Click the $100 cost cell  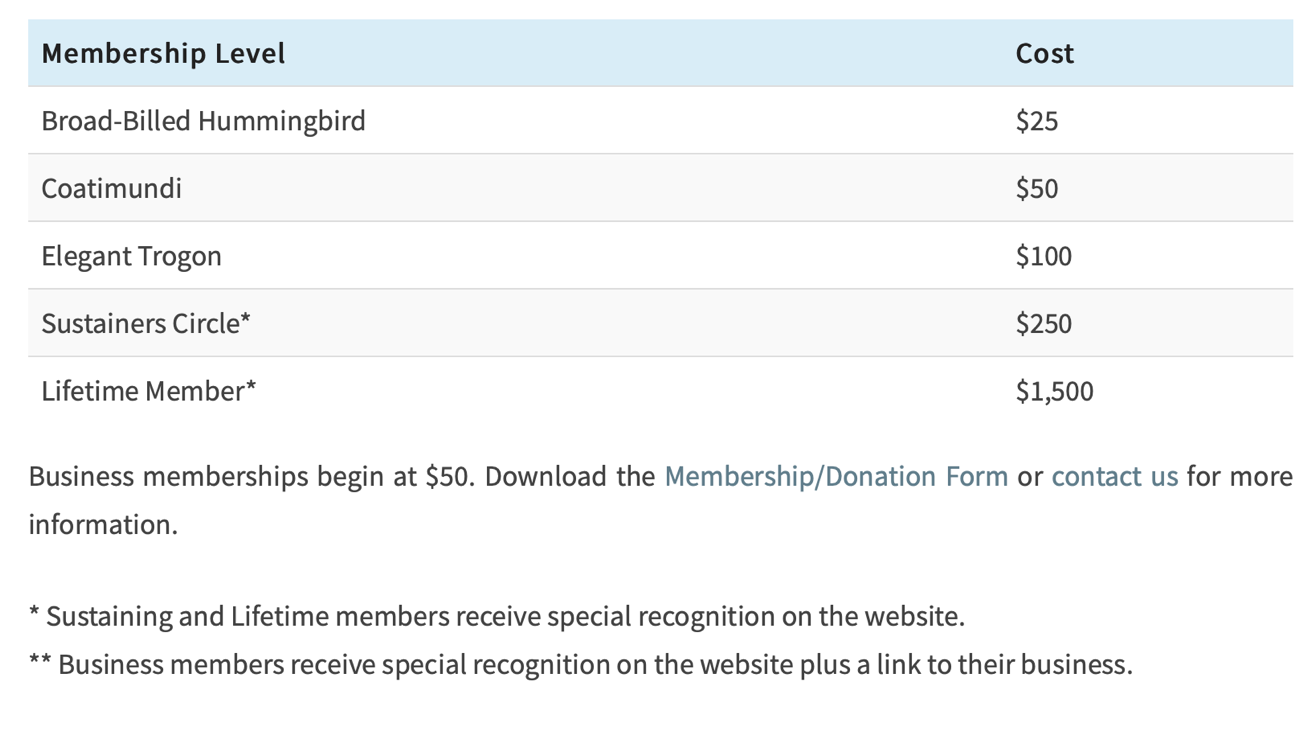tap(1043, 256)
